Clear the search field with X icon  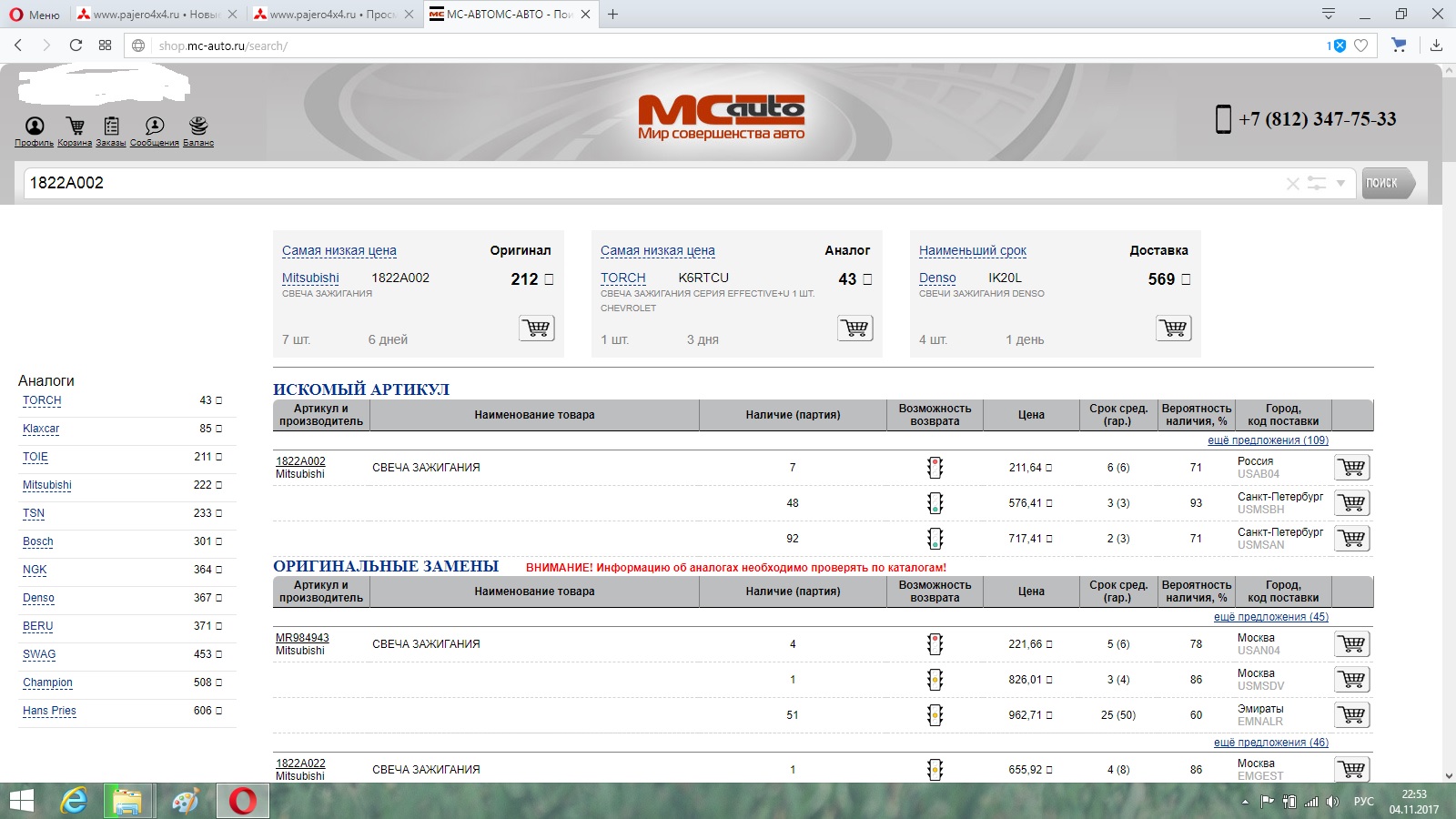click(1292, 184)
